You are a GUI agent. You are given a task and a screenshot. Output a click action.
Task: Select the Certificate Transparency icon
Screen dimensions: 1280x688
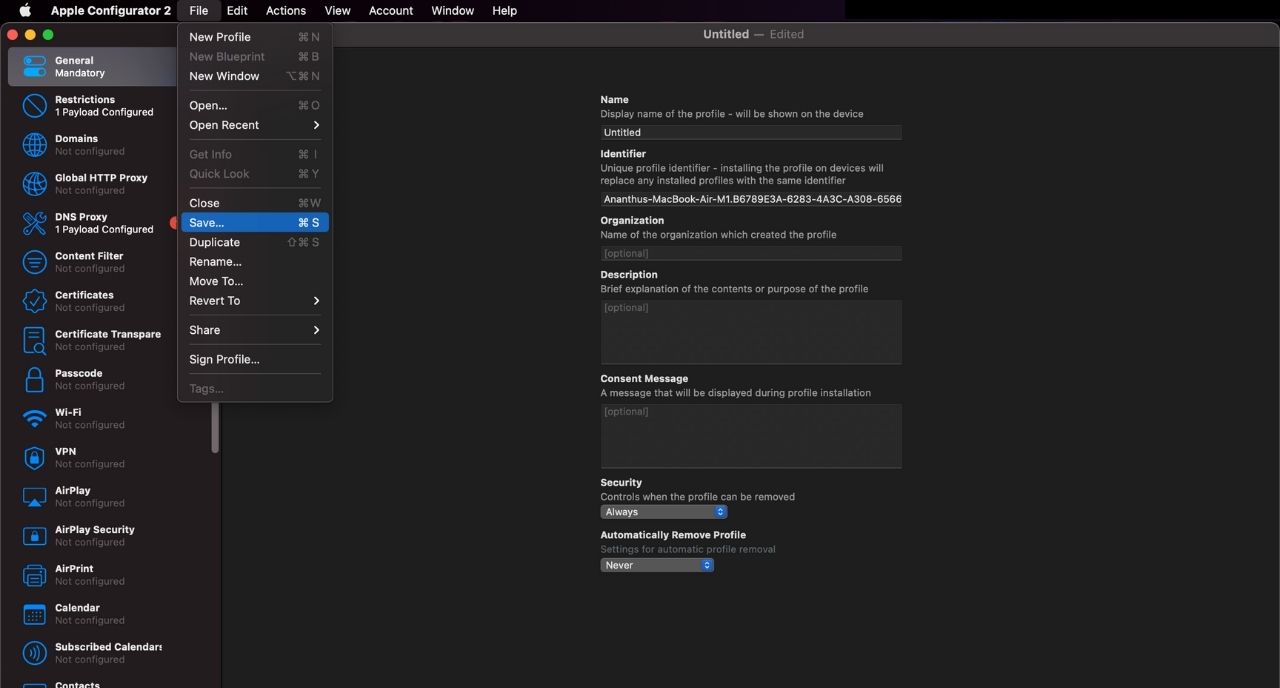pyautogui.click(x=35, y=340)
